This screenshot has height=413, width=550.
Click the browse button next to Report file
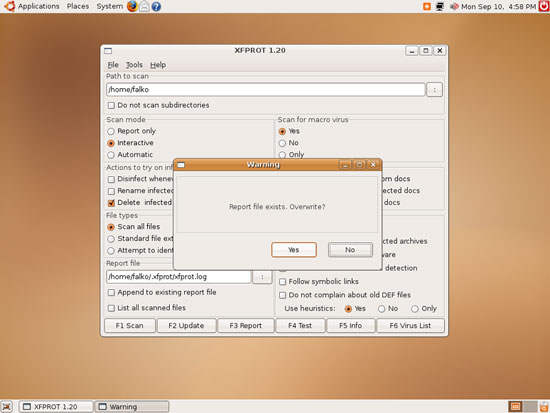pyautogui.click(x=262, y=277)
